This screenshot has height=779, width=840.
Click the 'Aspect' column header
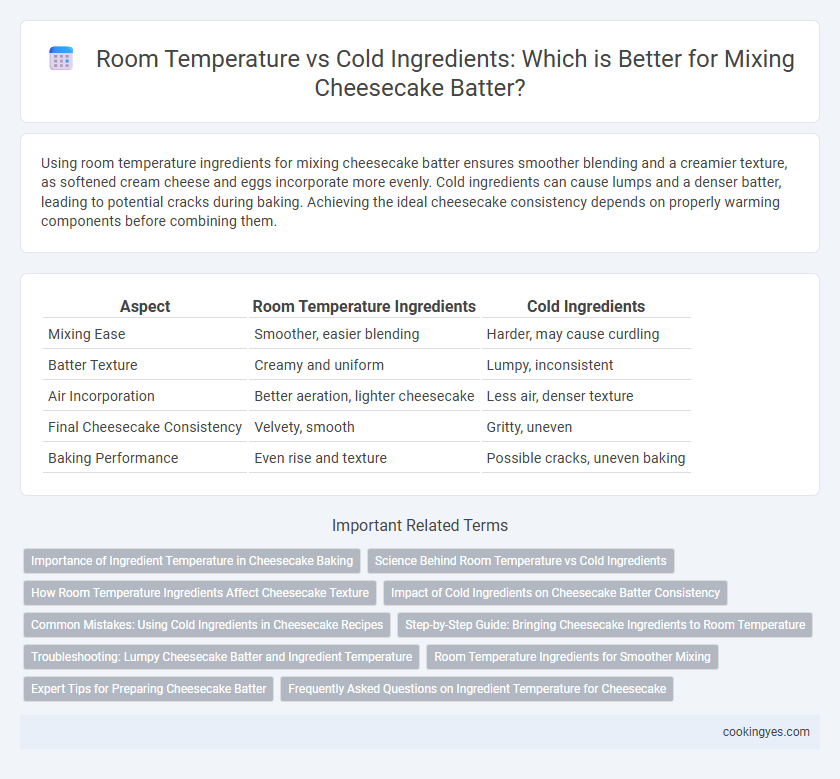145,306
